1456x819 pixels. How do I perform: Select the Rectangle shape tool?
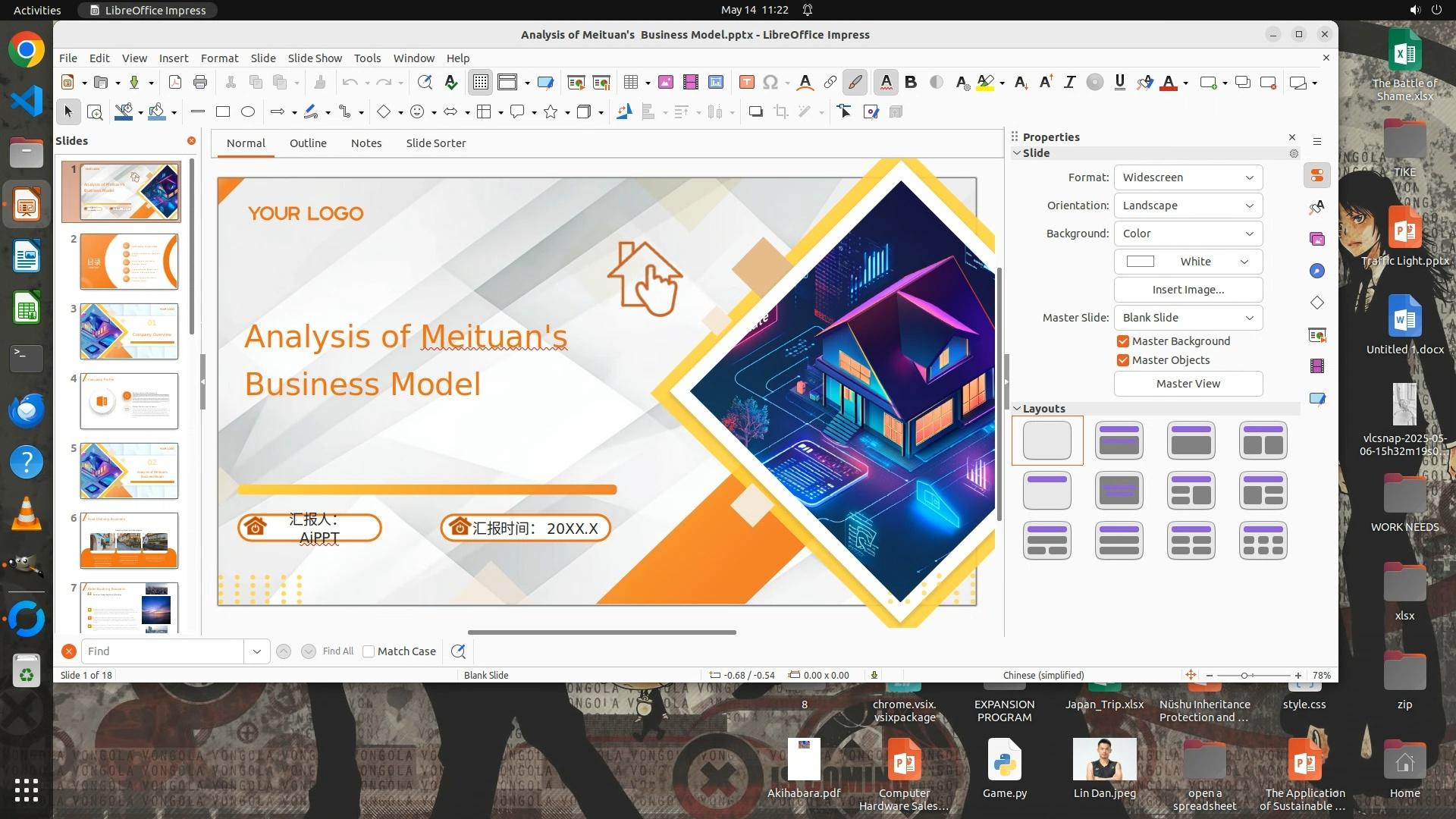pos(223,112)
